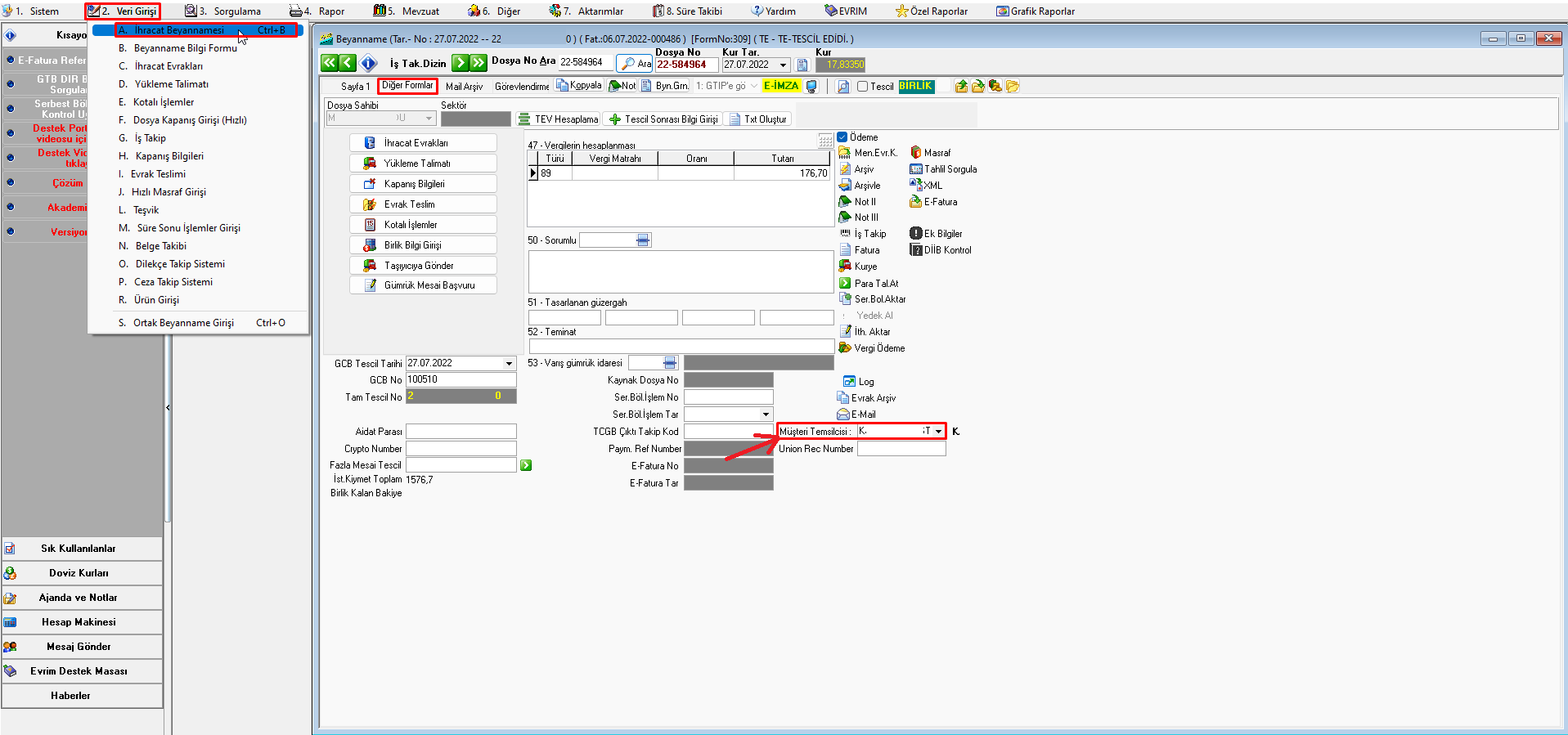Jump to first record with double-left arrow
Viewport: 1568px width, 735px height.
click(329, 63)
